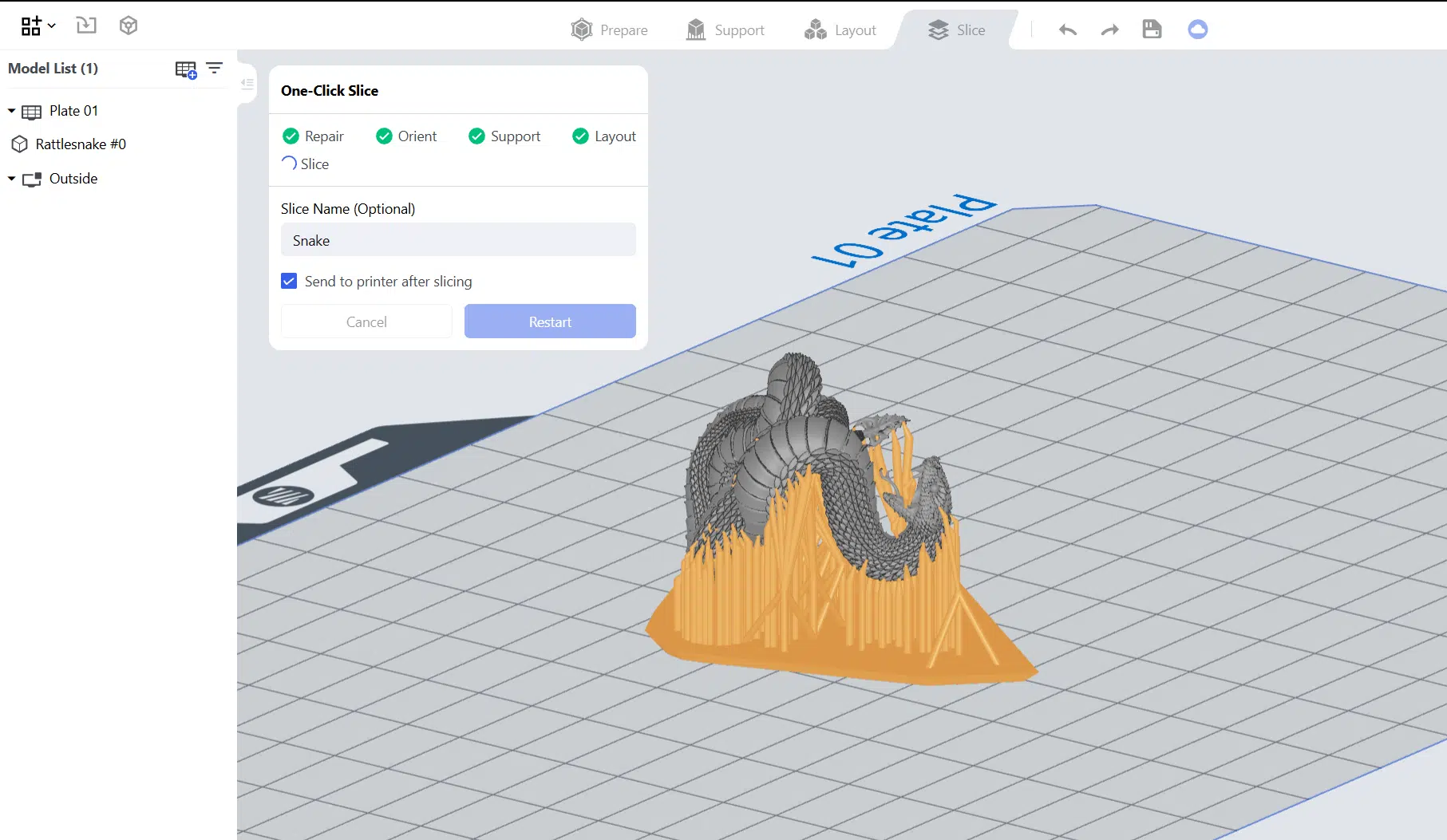Select Rattlesnake #0 in the model list

[80, 144]
